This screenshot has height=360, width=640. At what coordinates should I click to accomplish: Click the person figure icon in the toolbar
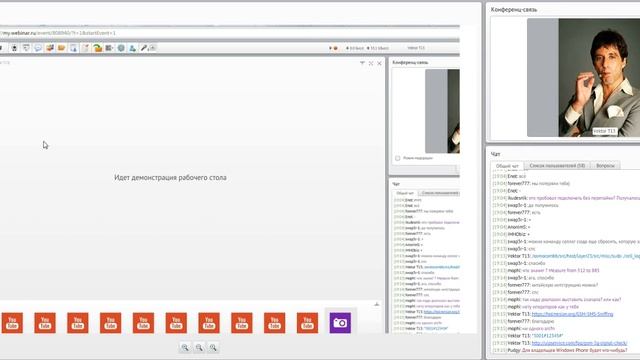[14, 48]
